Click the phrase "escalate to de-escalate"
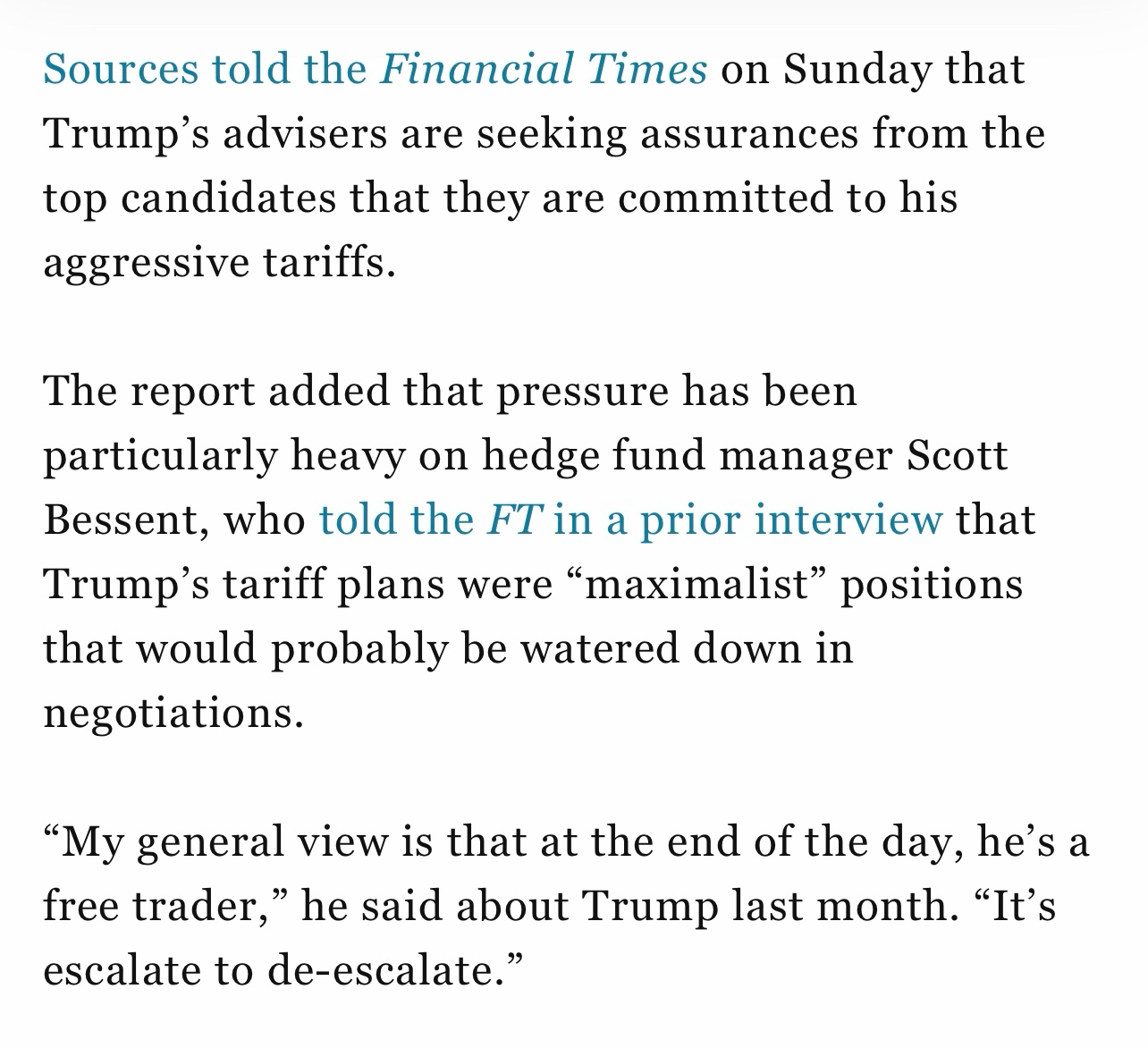The width and height of the screenshot is (1148, 1048). (x=283, y=970)
